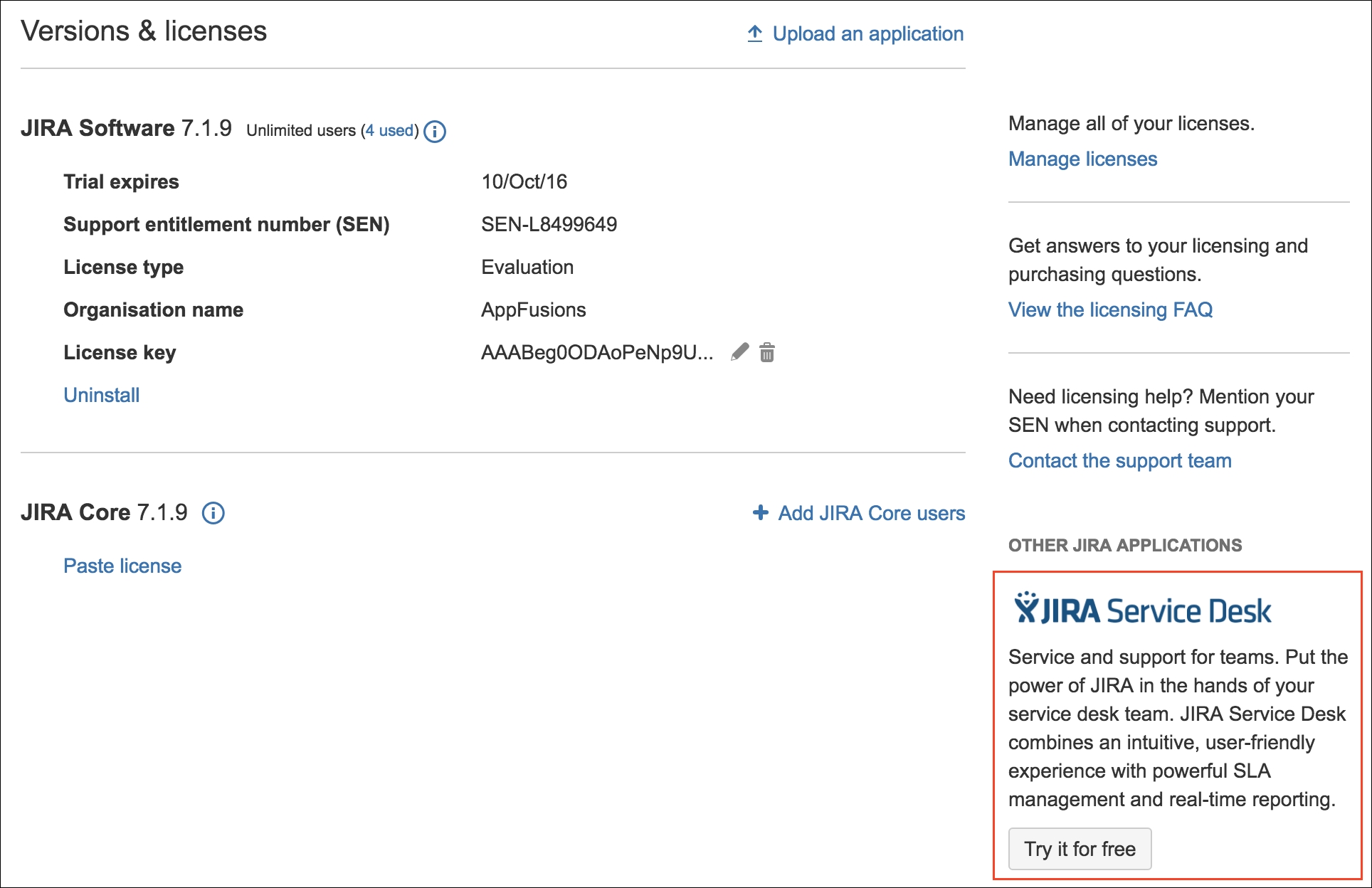Screen dimensions: 1372x888
Task: Select the SEN-L8499649 value
Action: (549, 224)
